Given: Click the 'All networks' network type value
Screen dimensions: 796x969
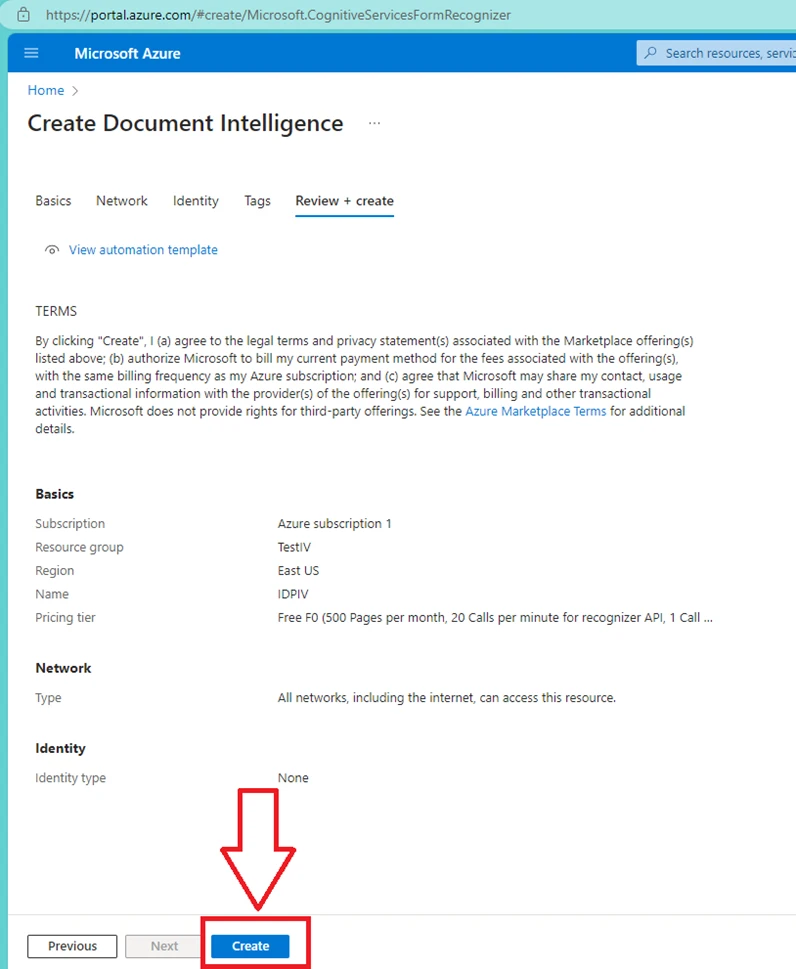Looking at the screenshot, I should 447,698.
